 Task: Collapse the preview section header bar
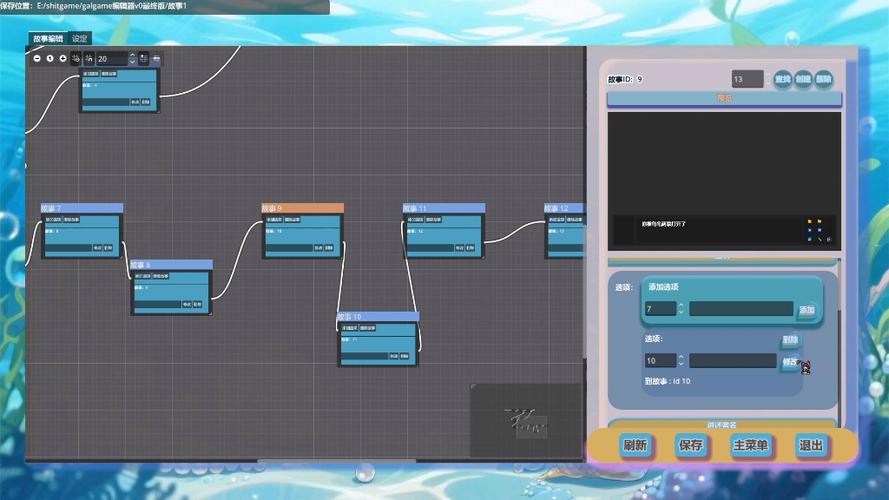pyautogui.click(x=724, y=99)
